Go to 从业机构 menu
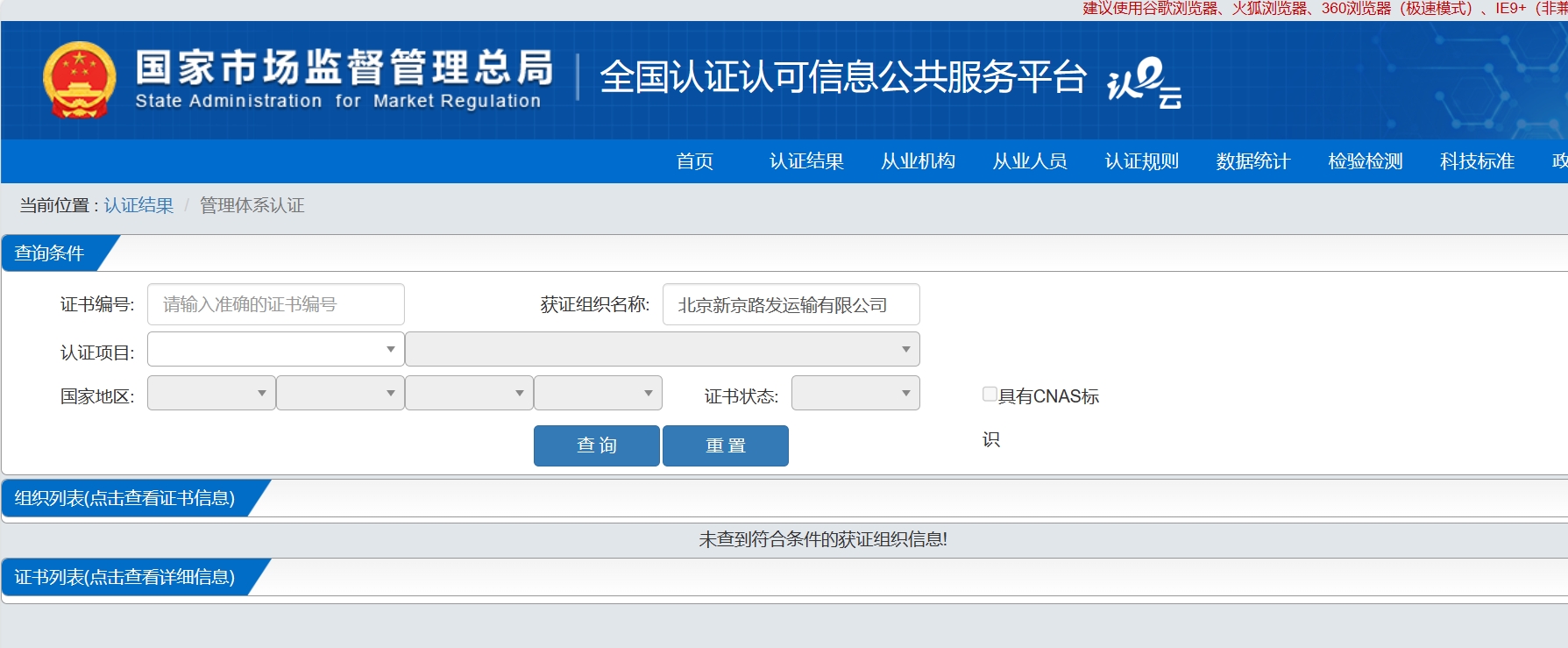 click(x=919, y=161)
